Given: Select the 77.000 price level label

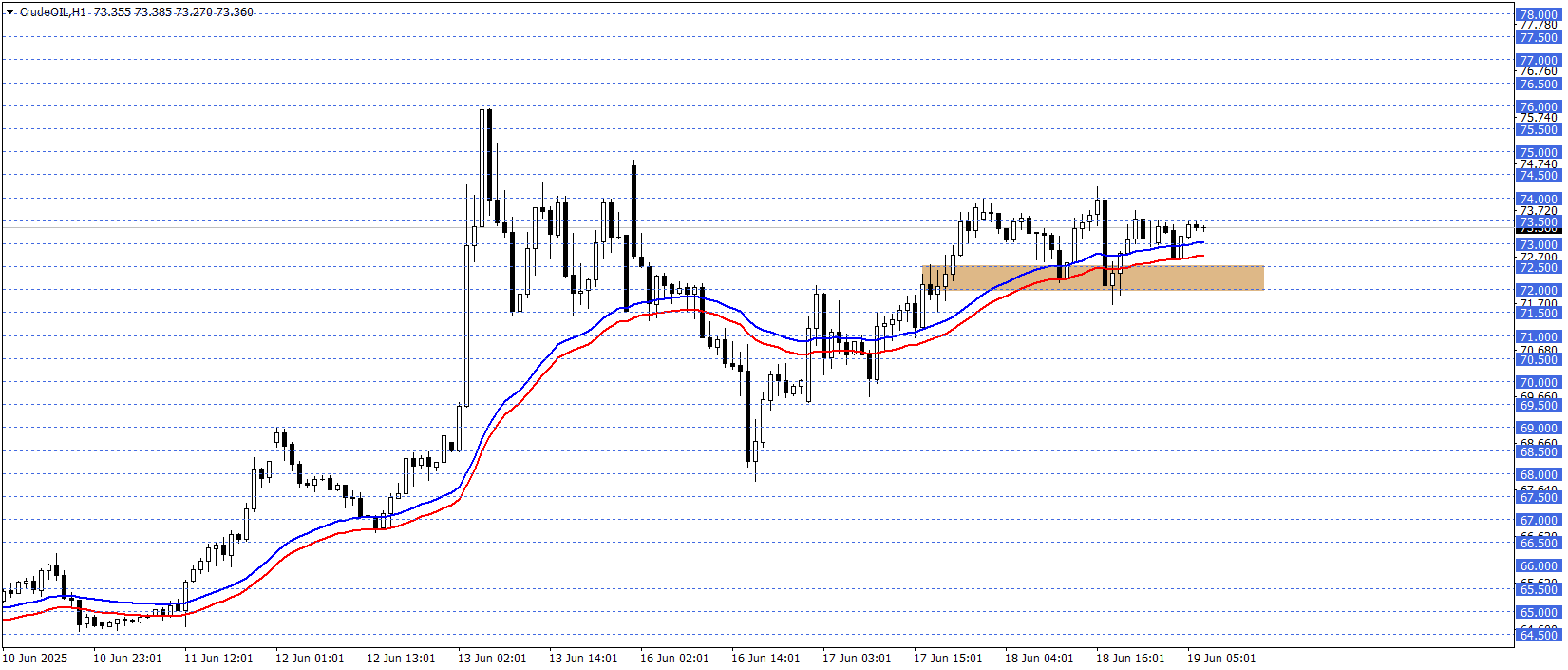Looking at the screenshot, I should 1539,61.
